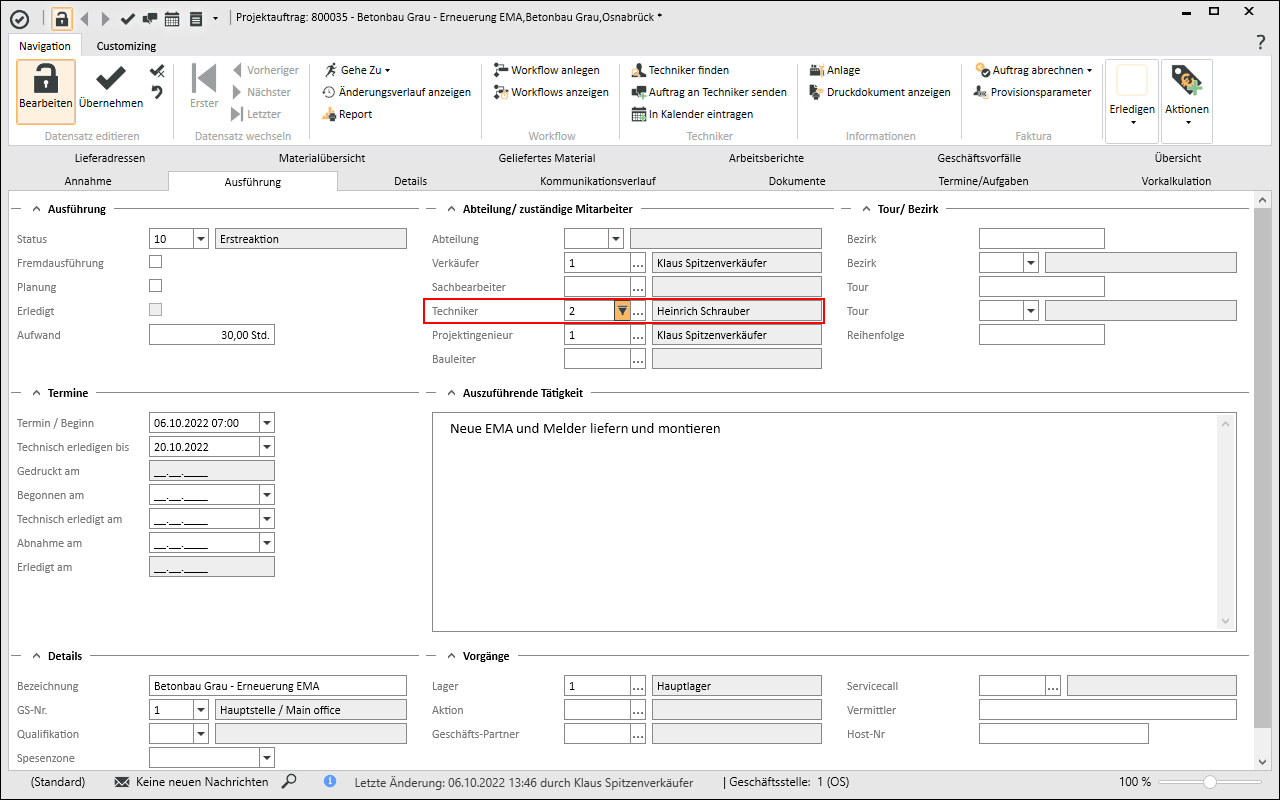Open Provisionsparameter
The width and height of the screenshot is (1280, 800).
[x=1033, y=92]
